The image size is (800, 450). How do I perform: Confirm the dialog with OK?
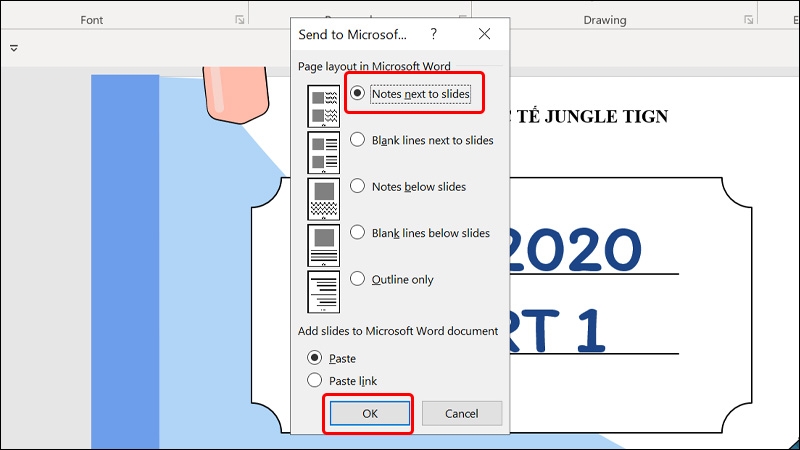(x=369, y=413)
